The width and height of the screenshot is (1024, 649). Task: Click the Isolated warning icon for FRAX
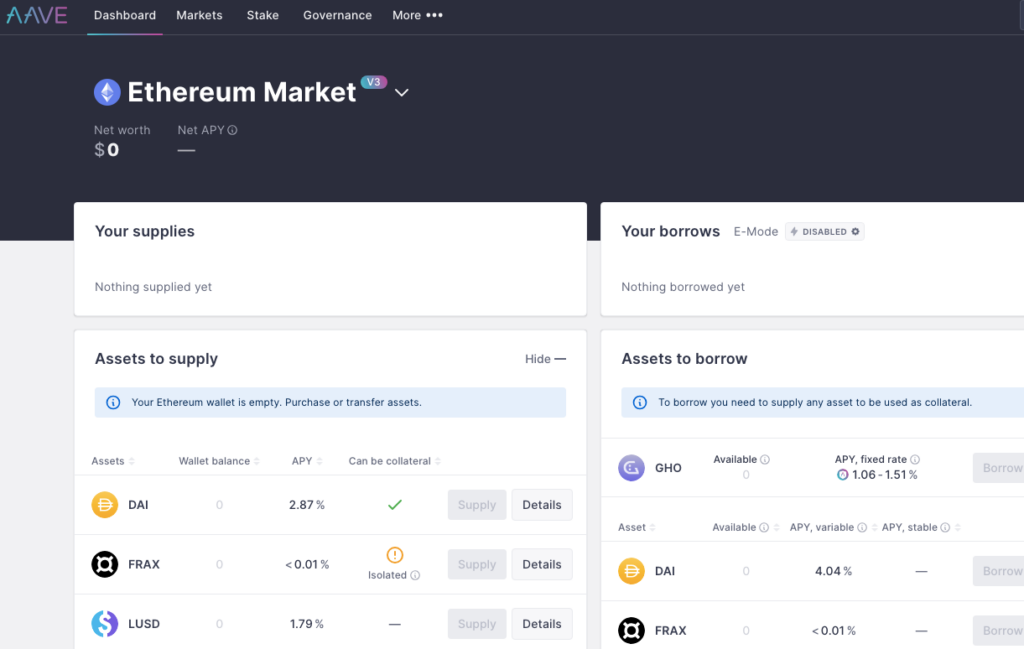pyautogui.click(x=394, y=555)
